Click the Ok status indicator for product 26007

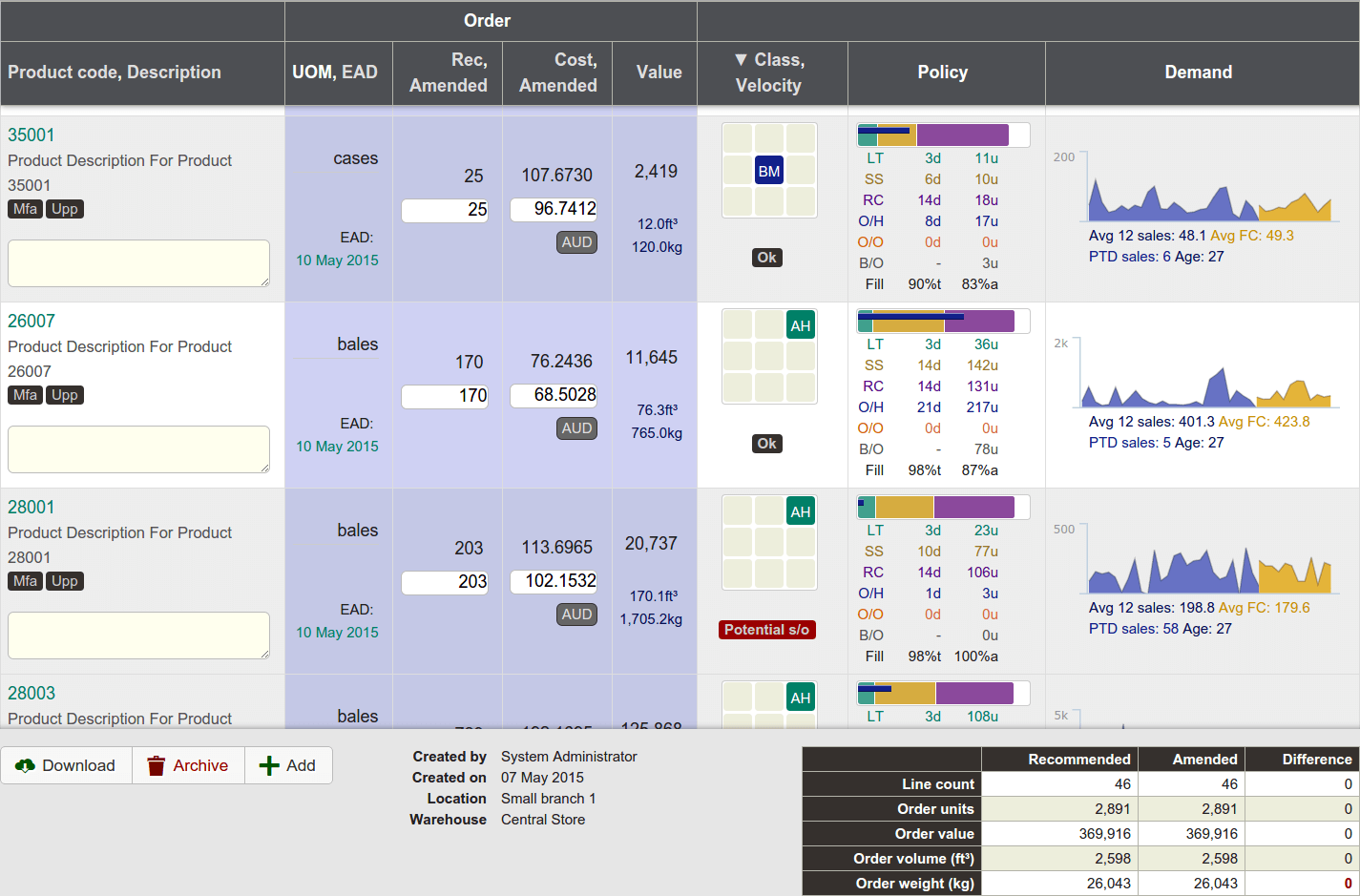click(x=766, y=443)
